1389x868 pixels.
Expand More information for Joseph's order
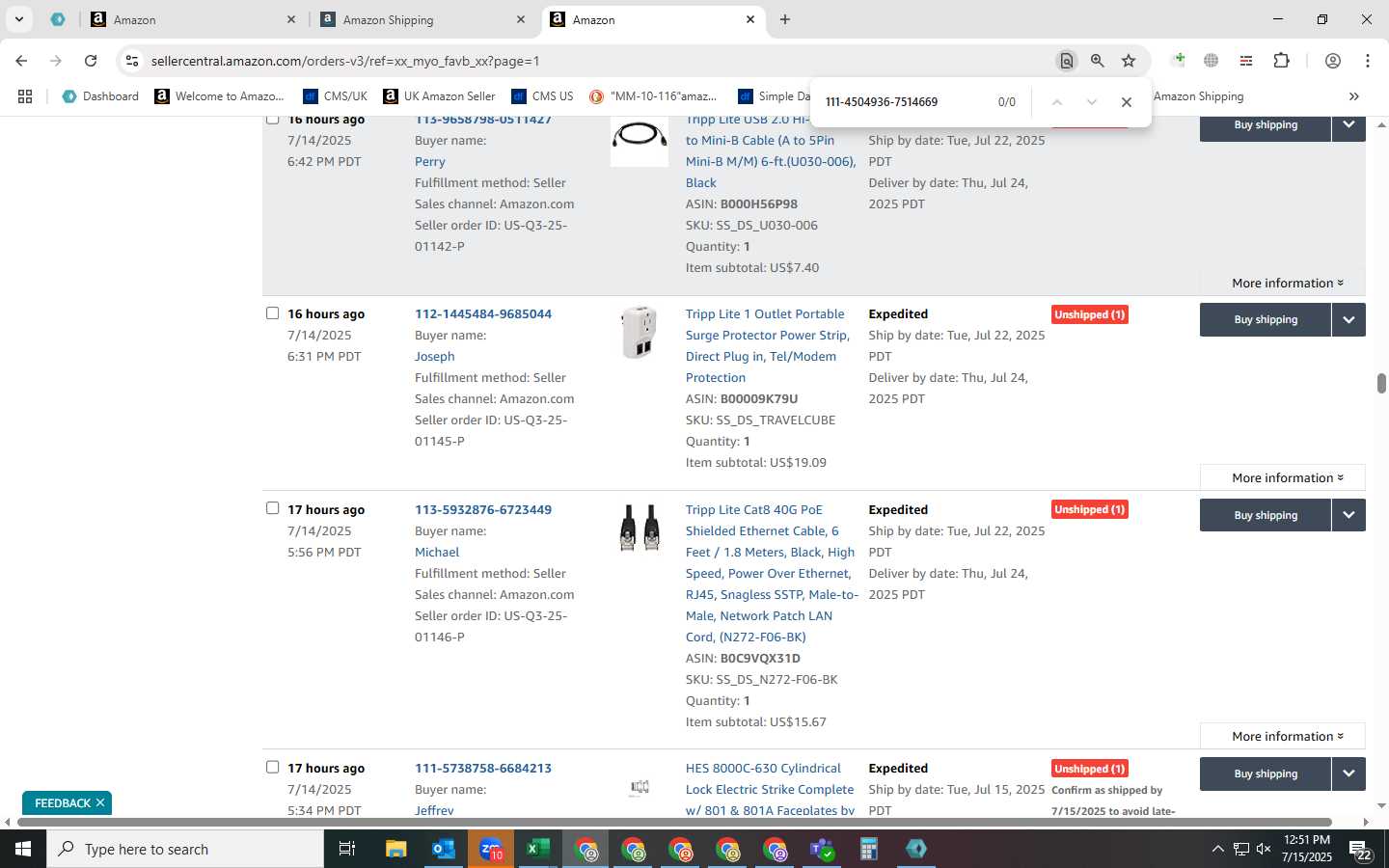point(1287,478)
